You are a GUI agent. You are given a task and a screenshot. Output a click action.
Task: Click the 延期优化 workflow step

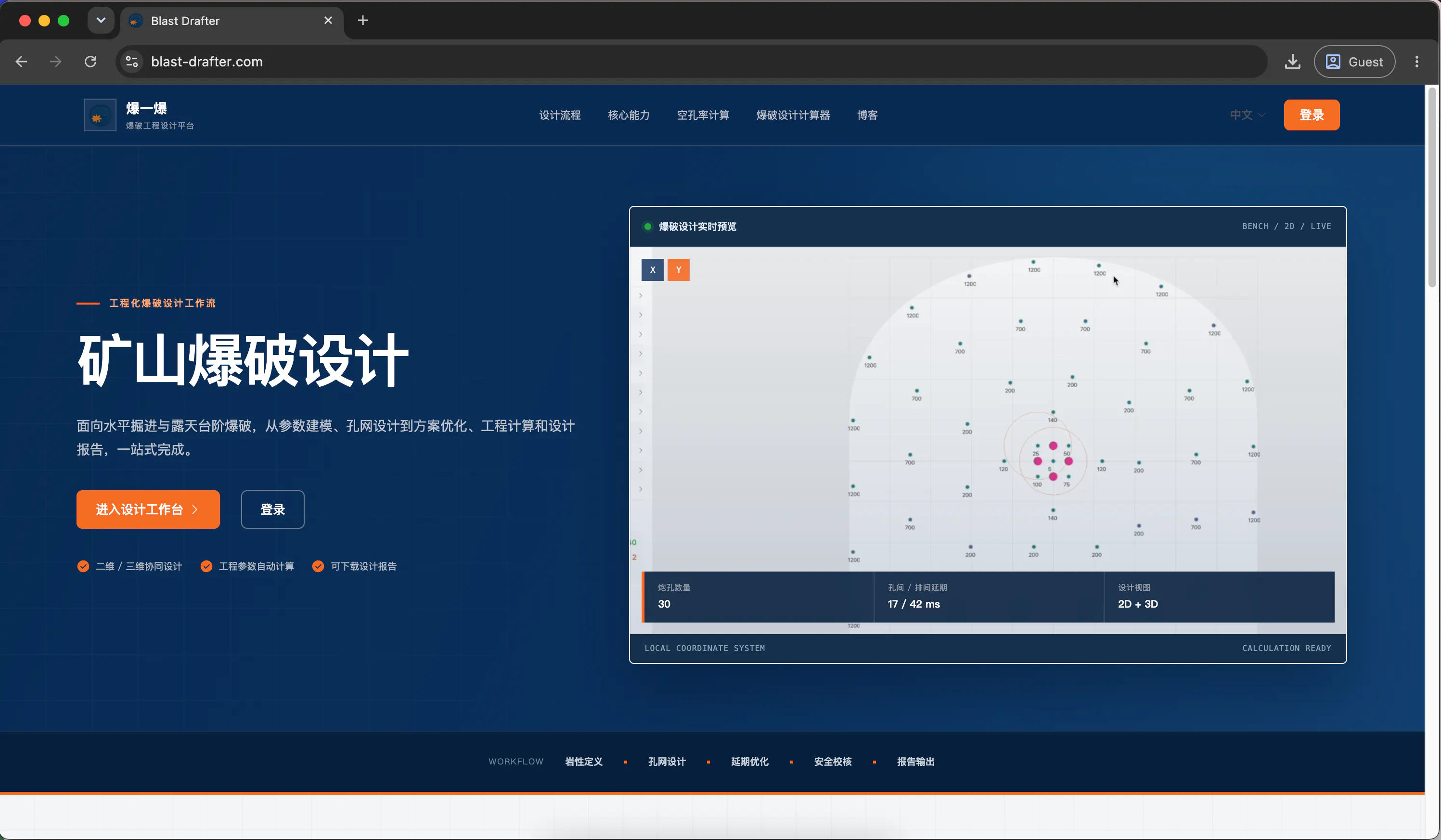coord(750,762)
